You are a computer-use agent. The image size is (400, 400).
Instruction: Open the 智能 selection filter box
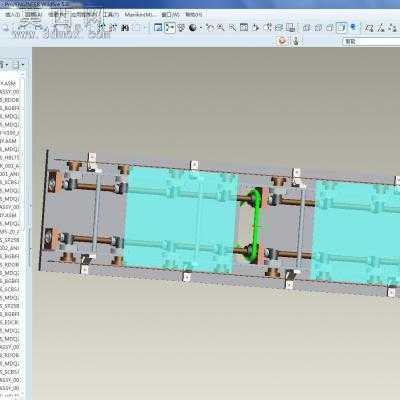(x=371, y=42)
